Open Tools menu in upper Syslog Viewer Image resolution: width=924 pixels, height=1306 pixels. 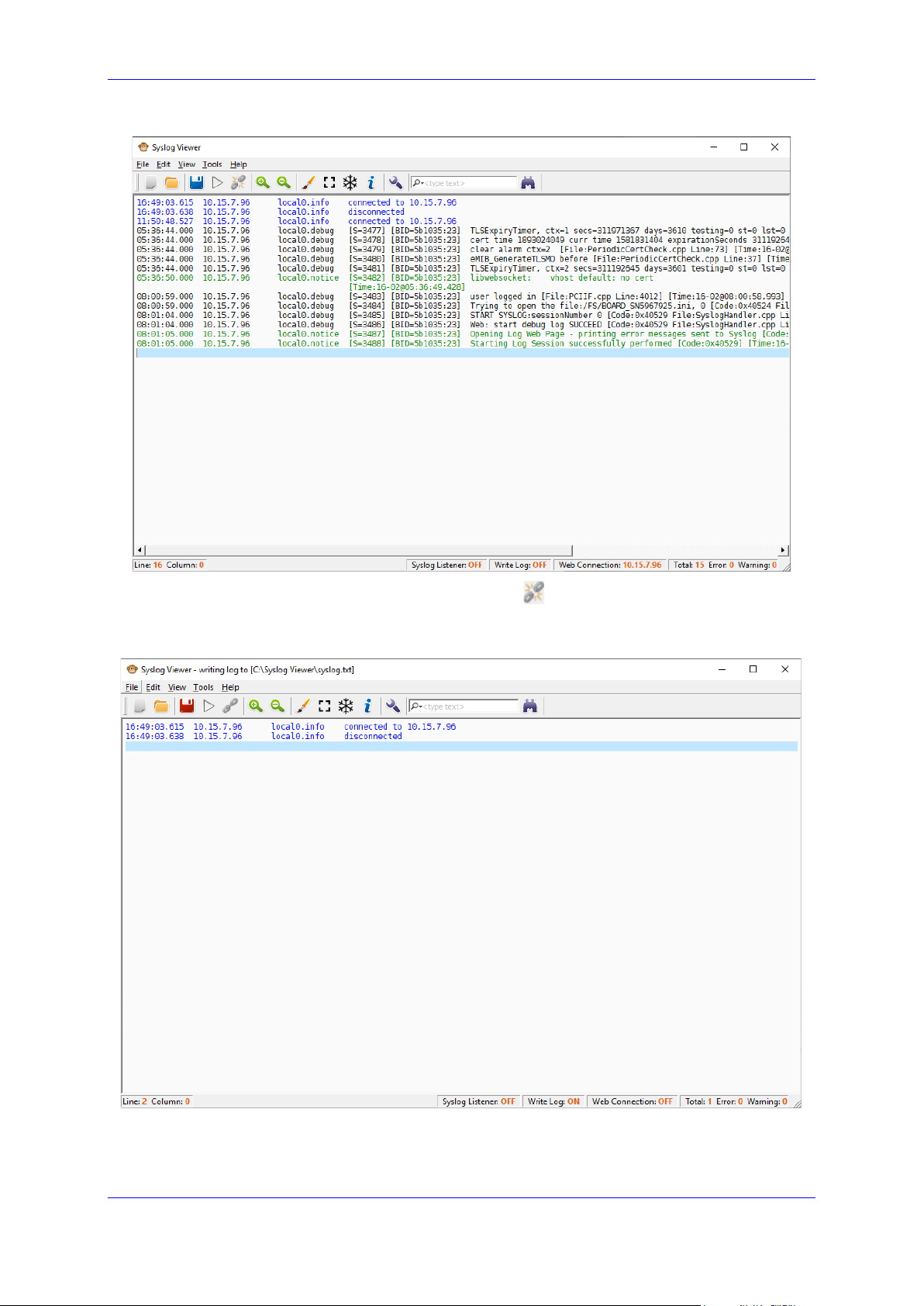(212, 164)
